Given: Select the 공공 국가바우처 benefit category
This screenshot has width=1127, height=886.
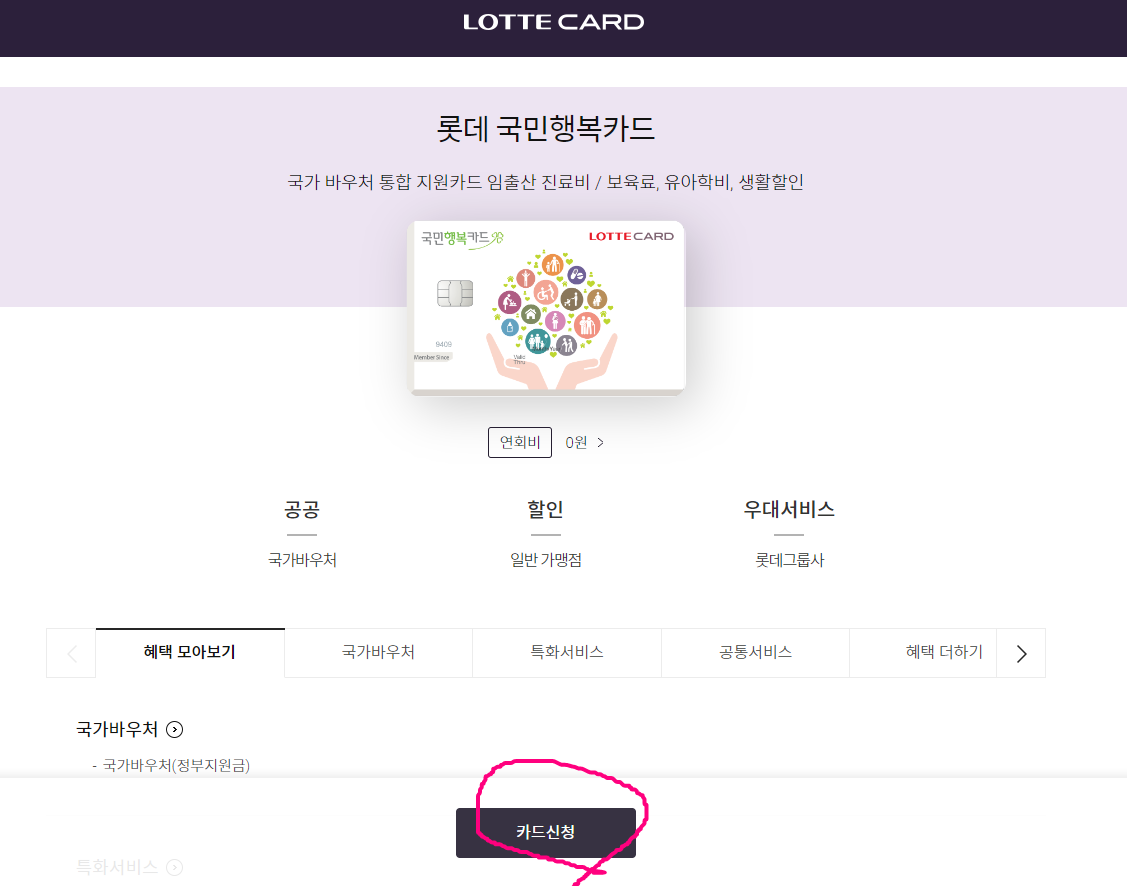Looking at the screenshot, I should (301, 534).
